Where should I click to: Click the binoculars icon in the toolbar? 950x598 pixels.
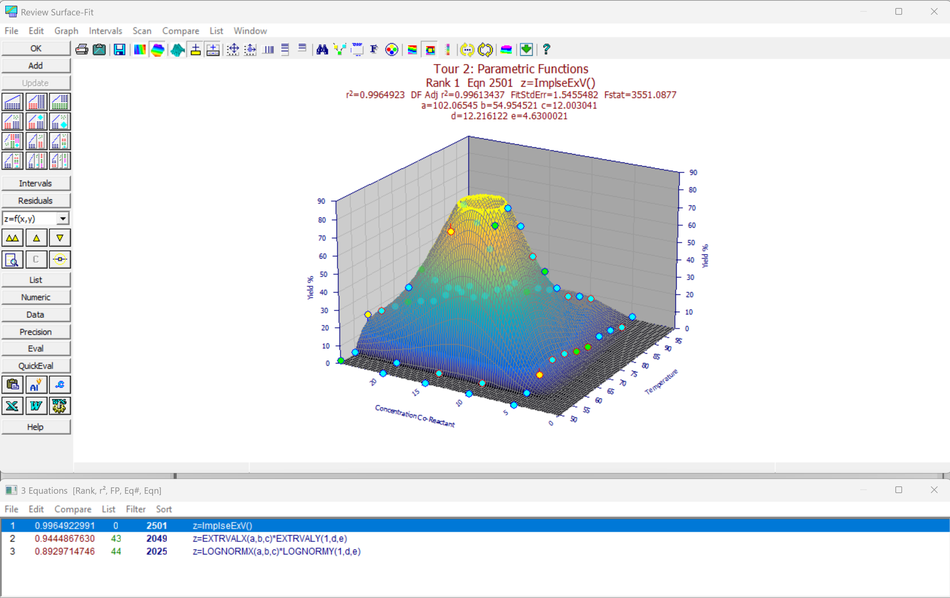(x=322, y=50)
